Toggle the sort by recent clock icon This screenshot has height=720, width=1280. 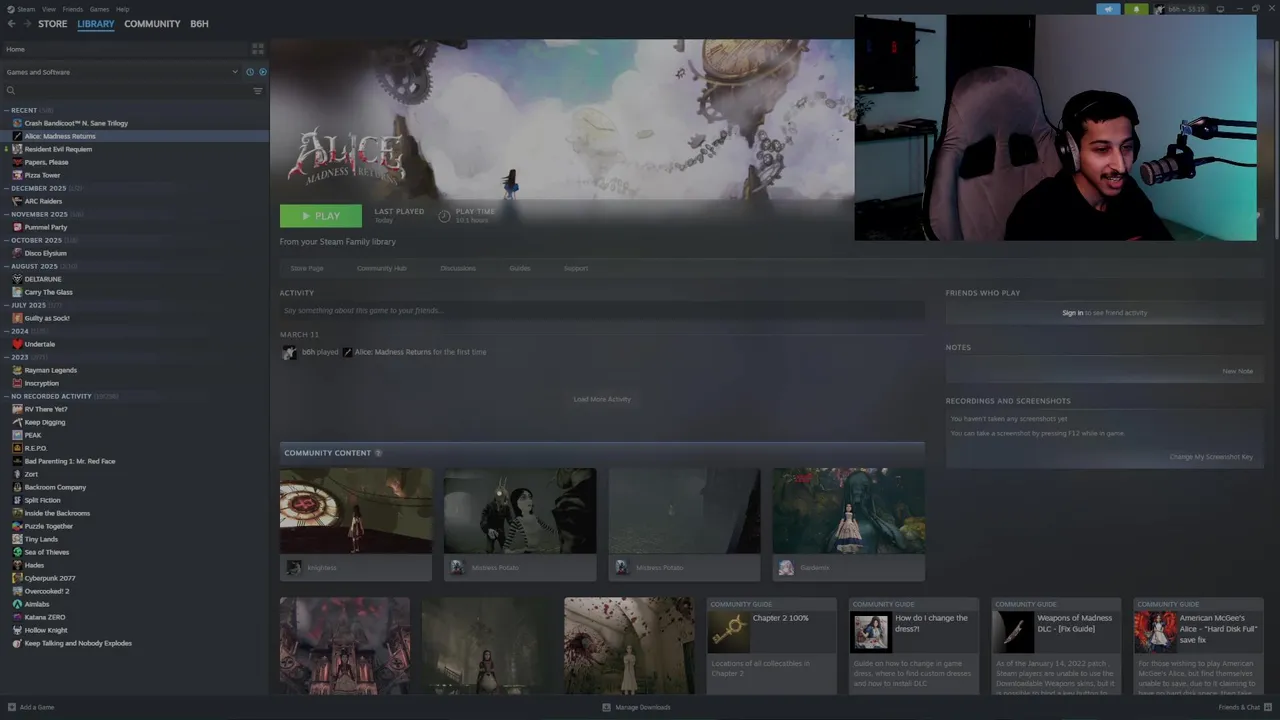tap(250, 72)
